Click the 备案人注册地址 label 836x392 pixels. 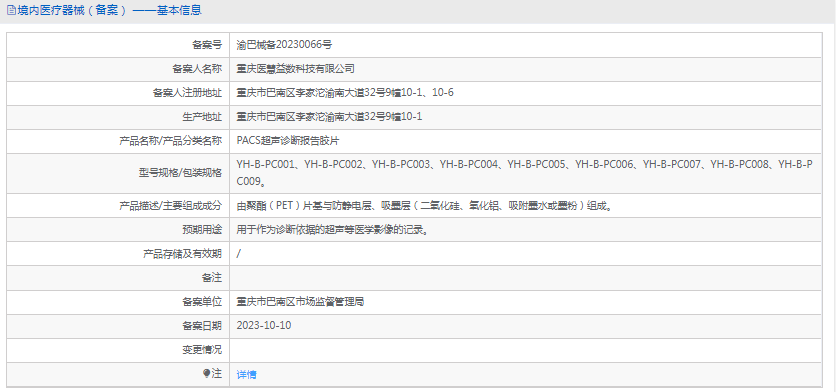pyautogui.click(x=187, y=93)
